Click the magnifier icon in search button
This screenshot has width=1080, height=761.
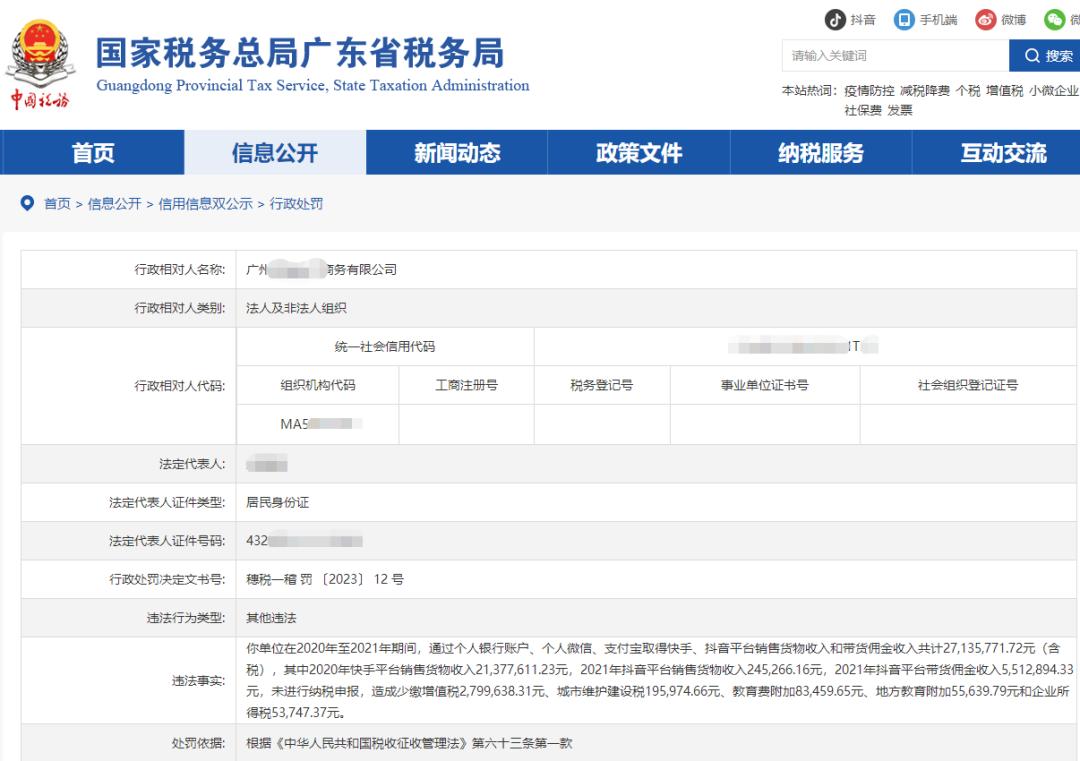pyautogui.click(x=1033, y=56)
